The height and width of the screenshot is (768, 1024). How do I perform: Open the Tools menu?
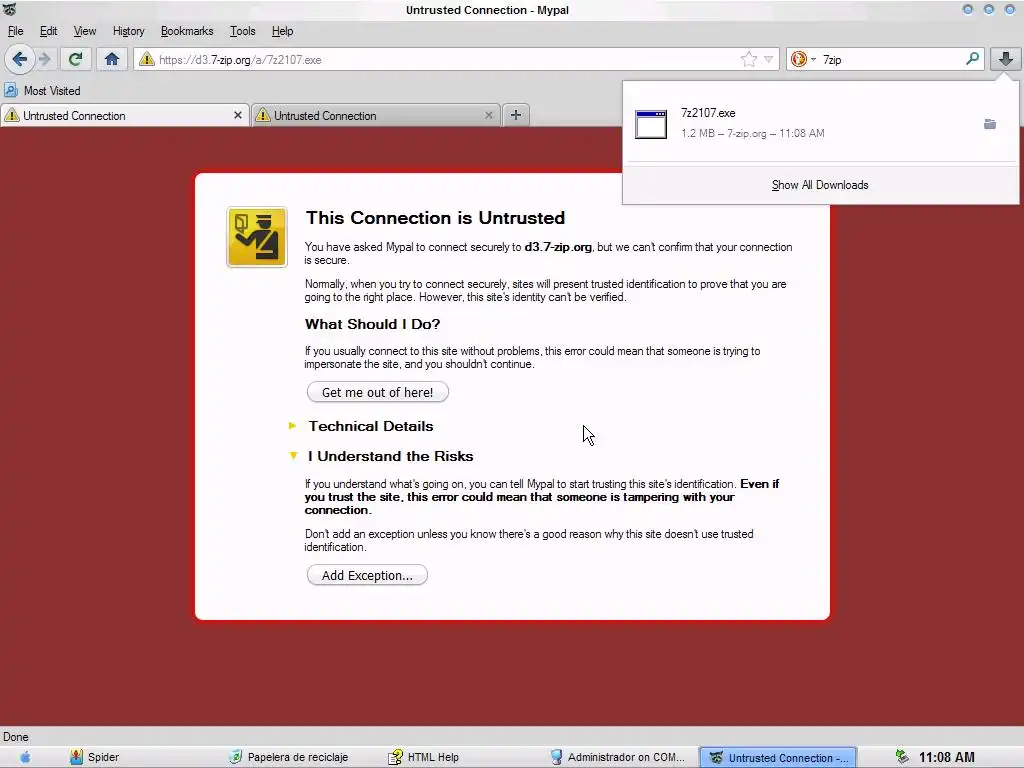[242, 31]
